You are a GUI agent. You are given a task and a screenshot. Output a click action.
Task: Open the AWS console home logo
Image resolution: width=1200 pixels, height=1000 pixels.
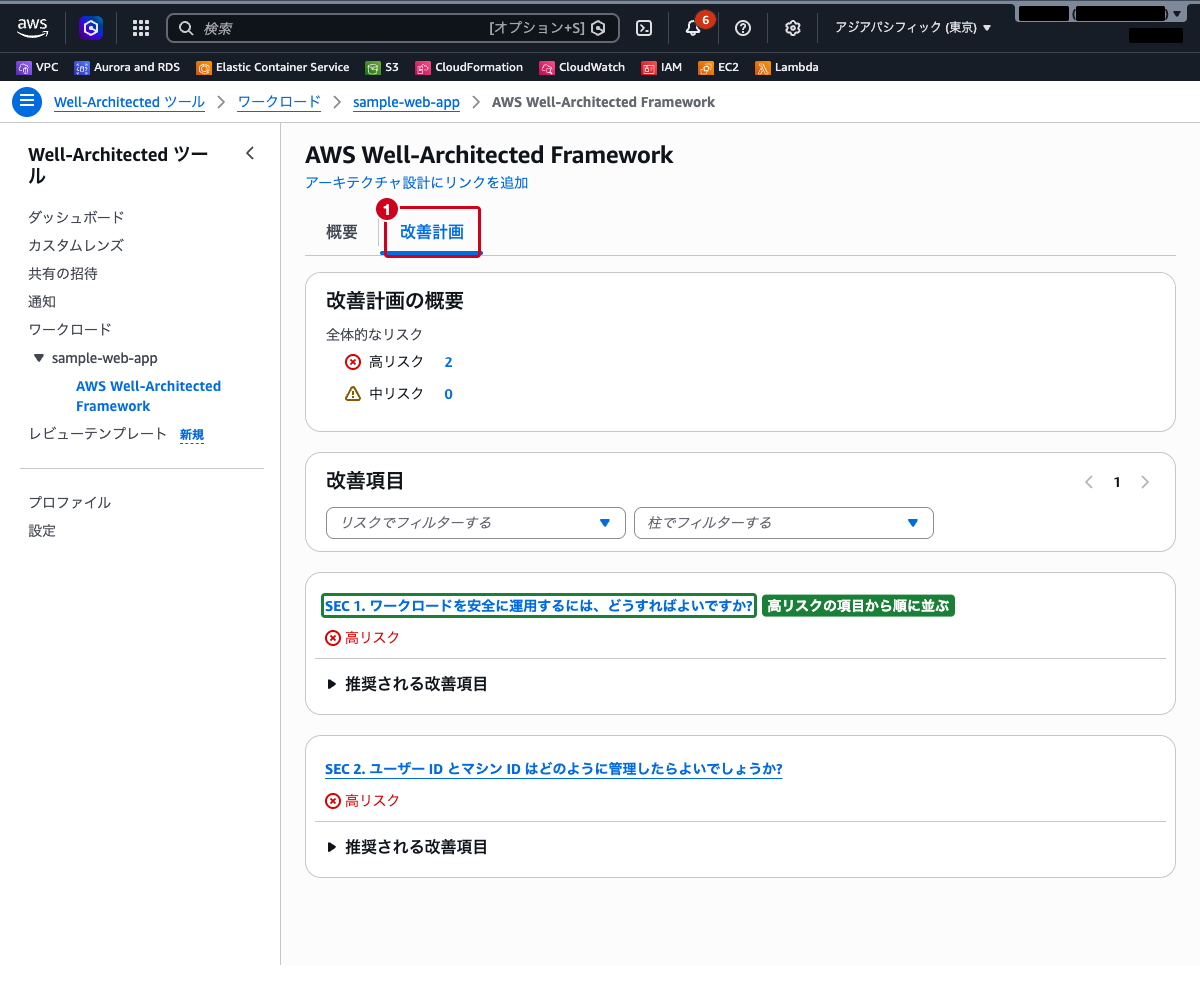[32, 28]
